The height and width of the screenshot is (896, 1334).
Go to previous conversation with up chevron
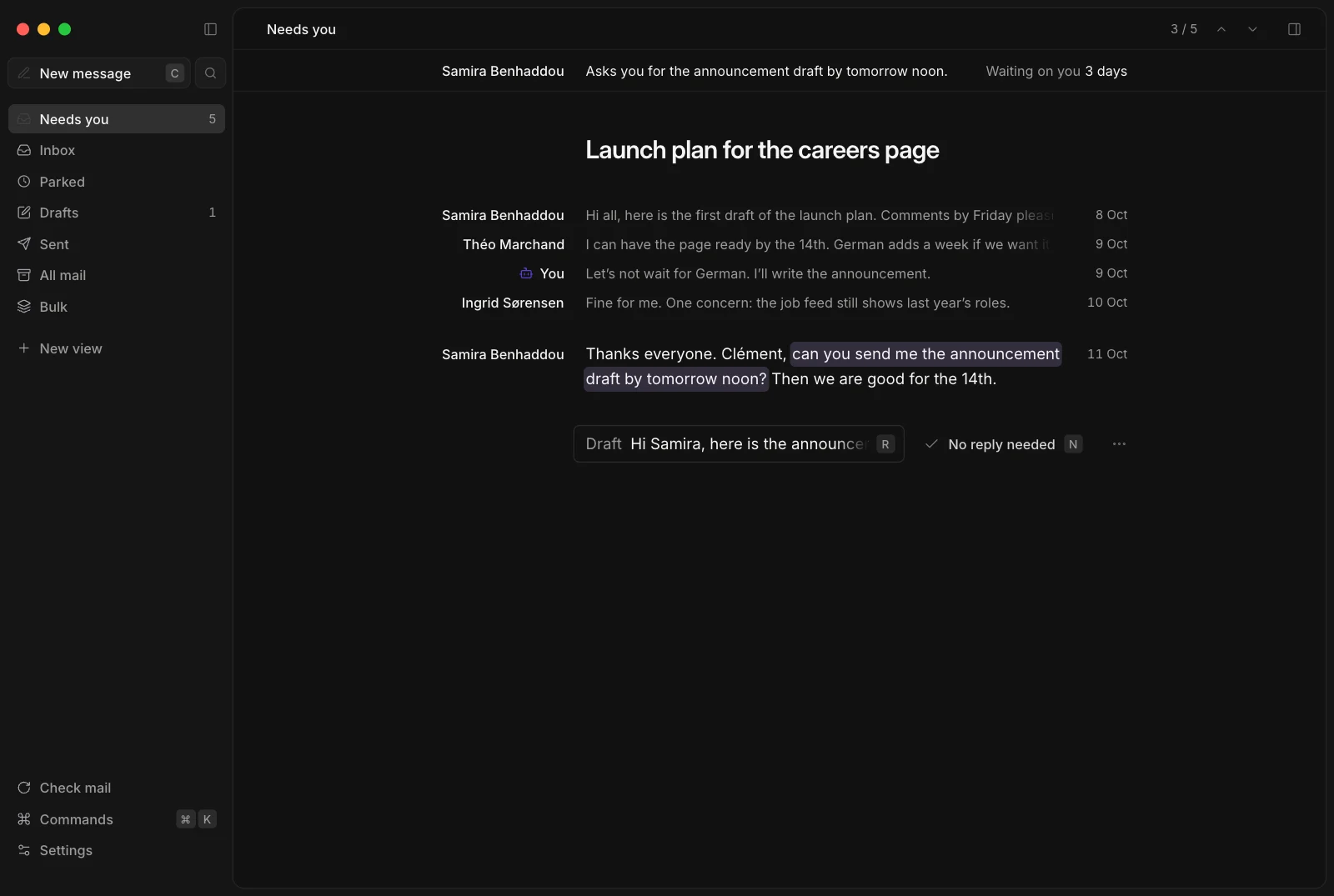pyautogui.click(x=1221, y=29)
